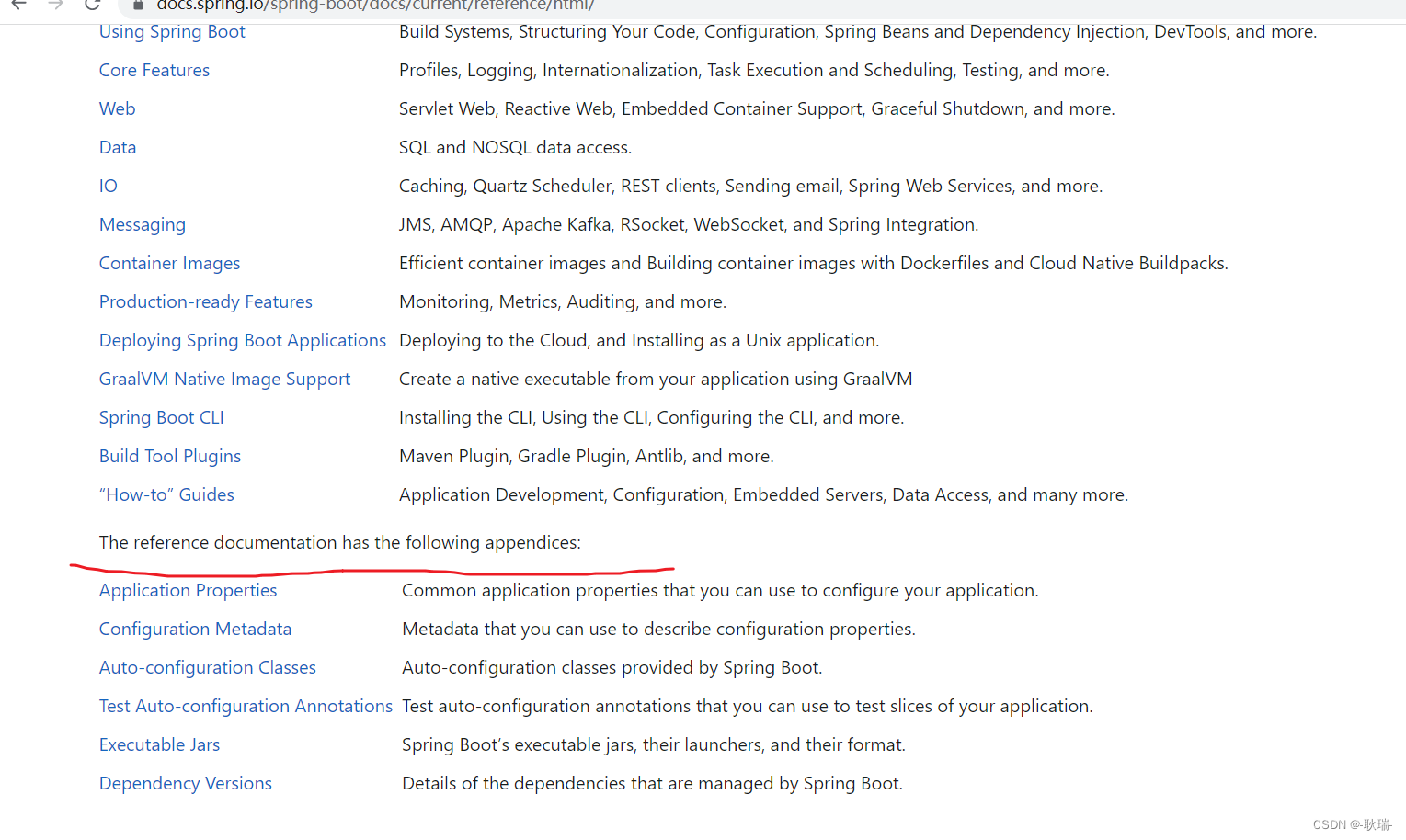This screenshot has width=1406, height=840.
Task: Open the Spring Boot CLI link
Action: (x=162, y=418)
